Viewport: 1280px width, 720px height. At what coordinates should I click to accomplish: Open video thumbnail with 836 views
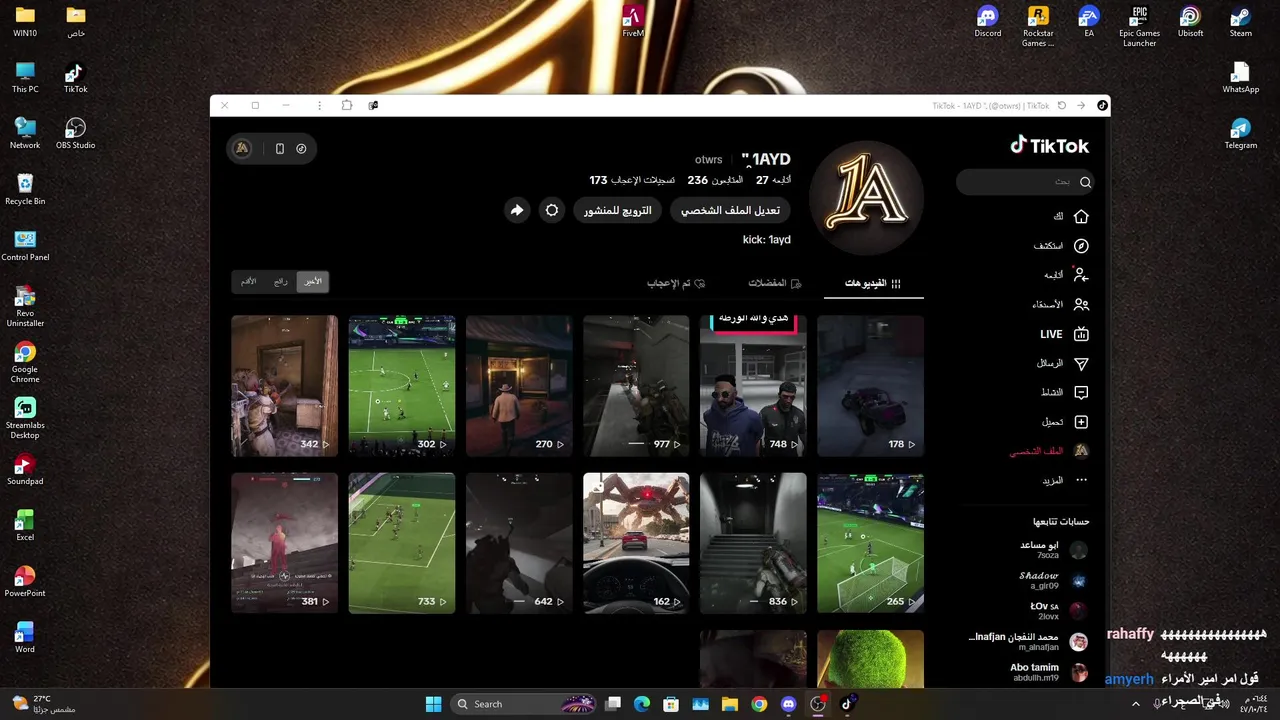[753, 543]
